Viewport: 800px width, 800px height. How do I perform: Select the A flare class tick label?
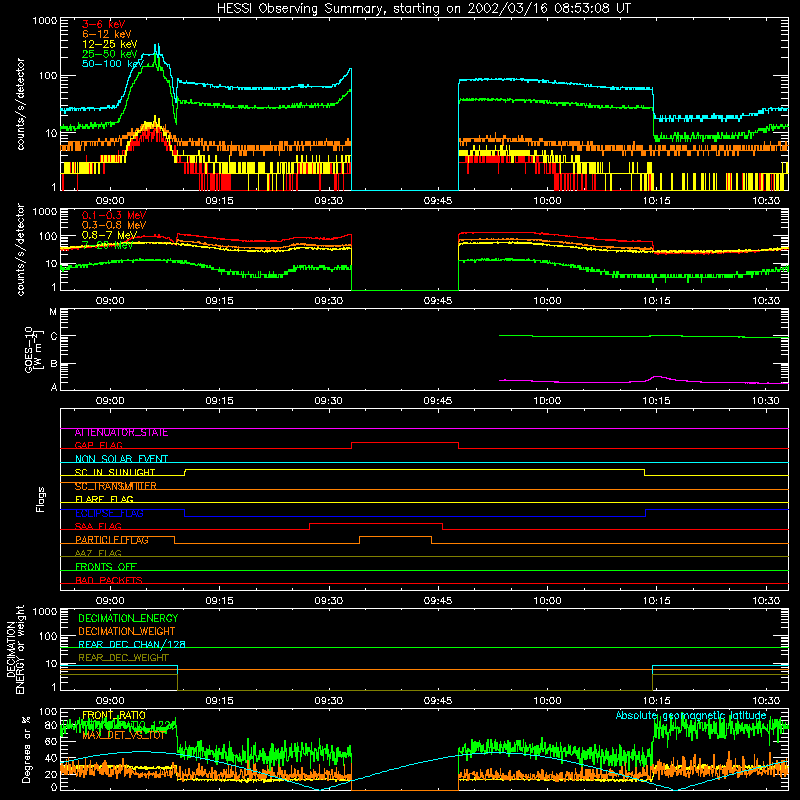[x=54, y=387]
